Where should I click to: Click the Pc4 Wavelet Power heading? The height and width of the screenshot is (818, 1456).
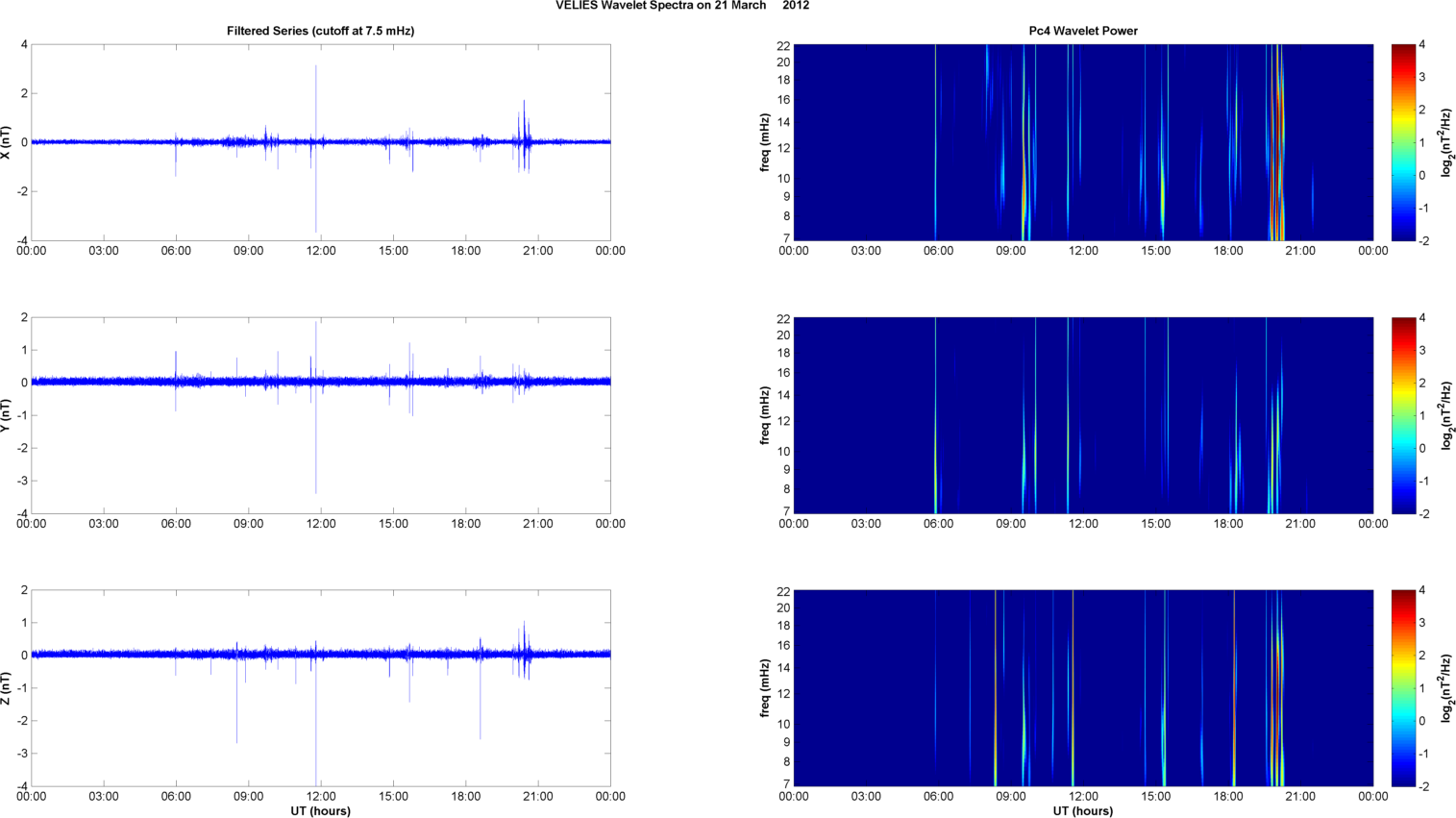point(1083,31)
